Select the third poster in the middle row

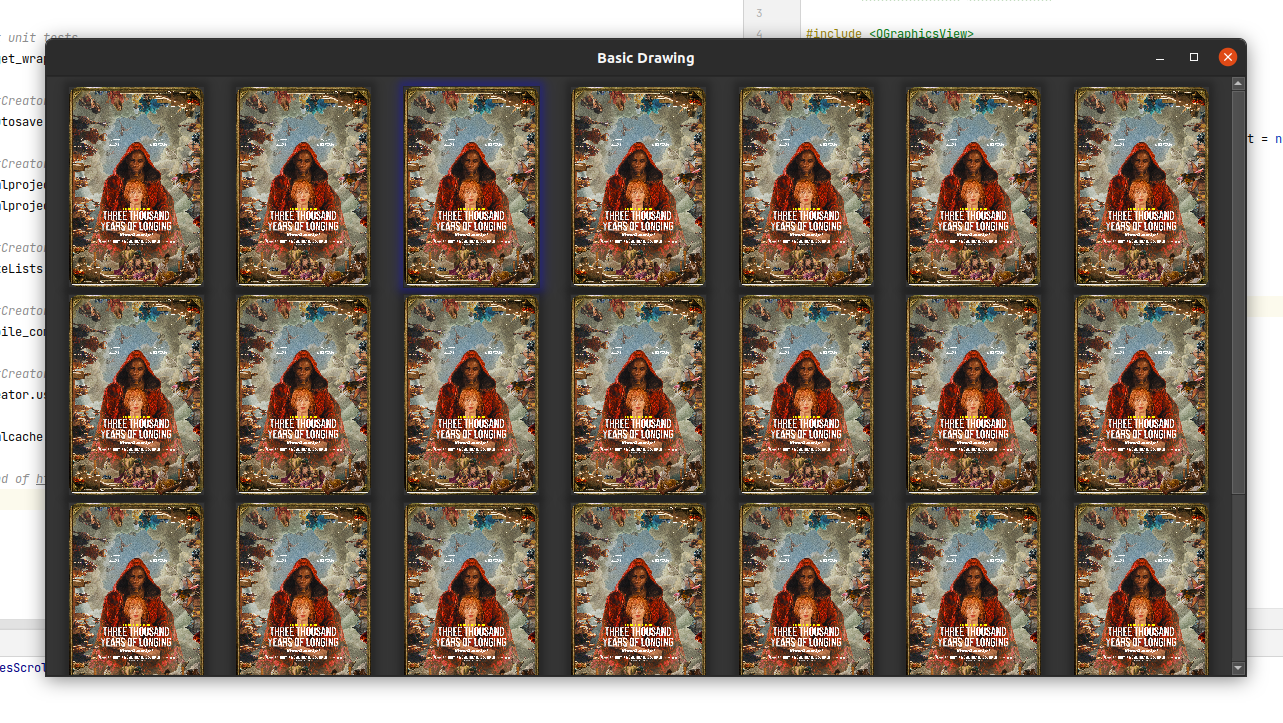pos(472,395)
